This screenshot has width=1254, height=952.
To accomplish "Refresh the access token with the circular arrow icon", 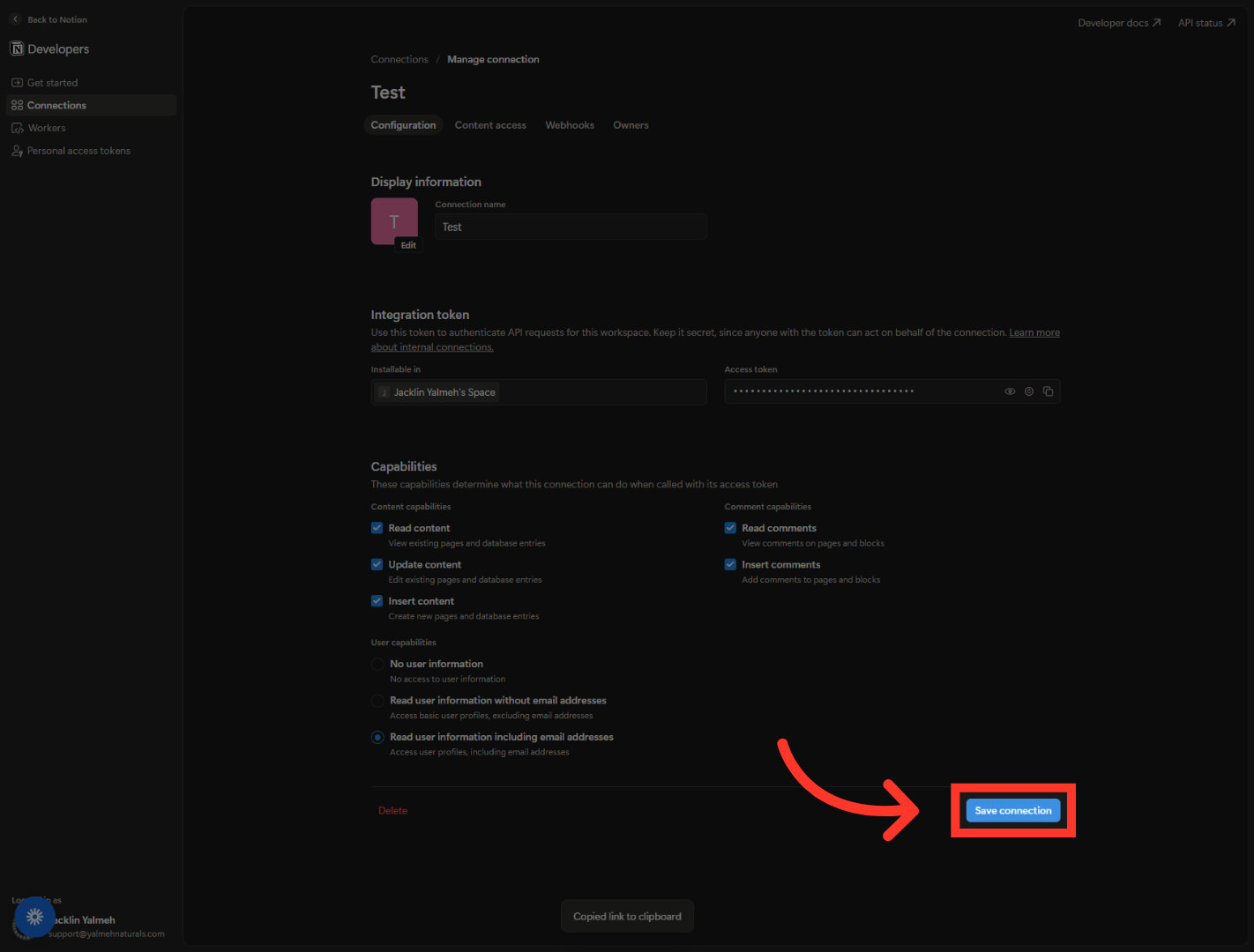I will point(1029,391).
